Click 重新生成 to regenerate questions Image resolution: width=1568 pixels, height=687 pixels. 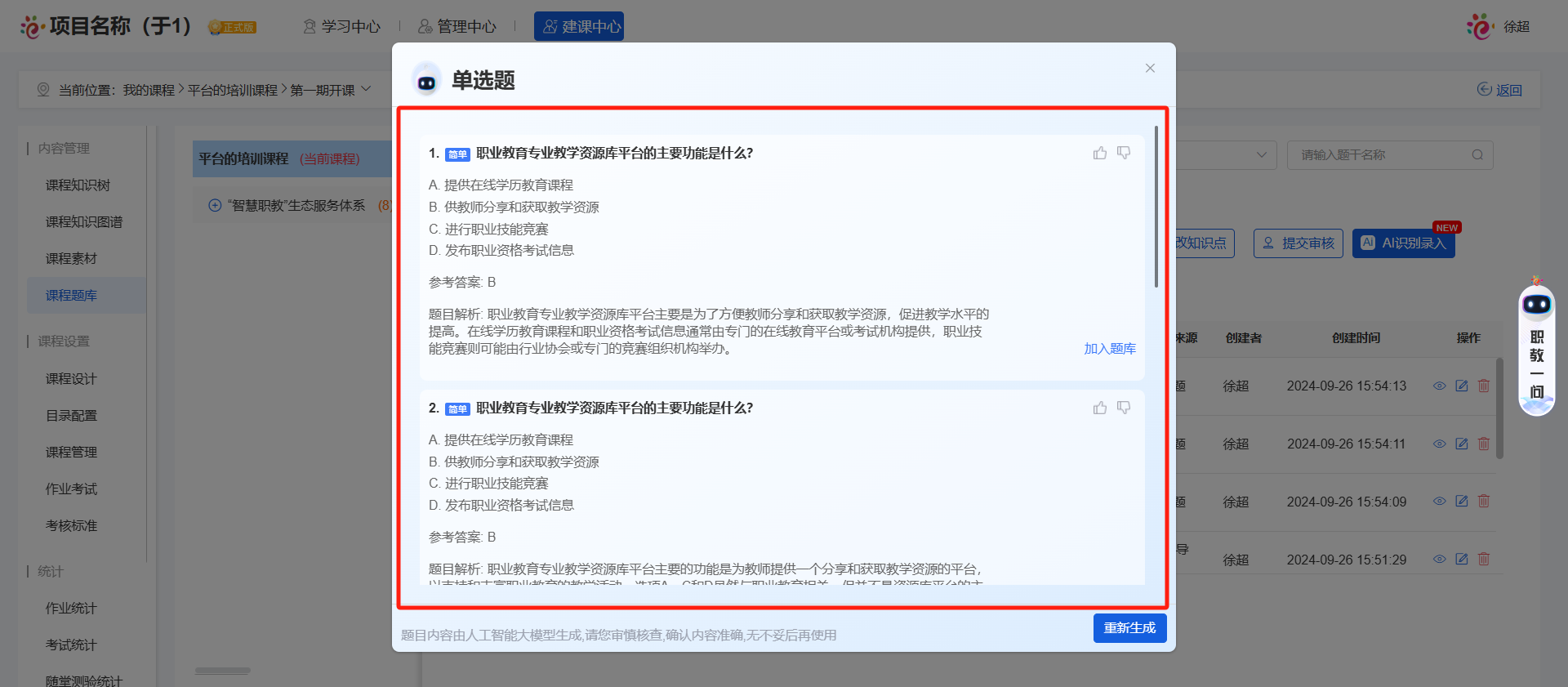pos(1129,628)
